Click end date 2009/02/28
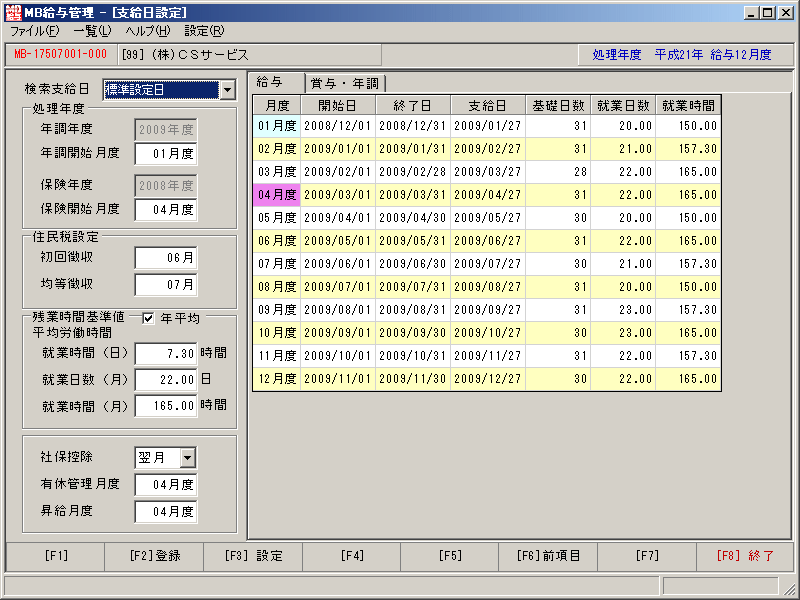 point(413,172)
